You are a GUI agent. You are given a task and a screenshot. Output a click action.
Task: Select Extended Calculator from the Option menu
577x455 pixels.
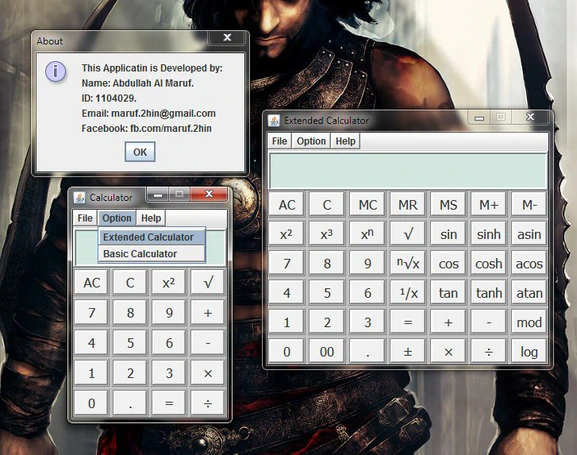tap(151, 237)
